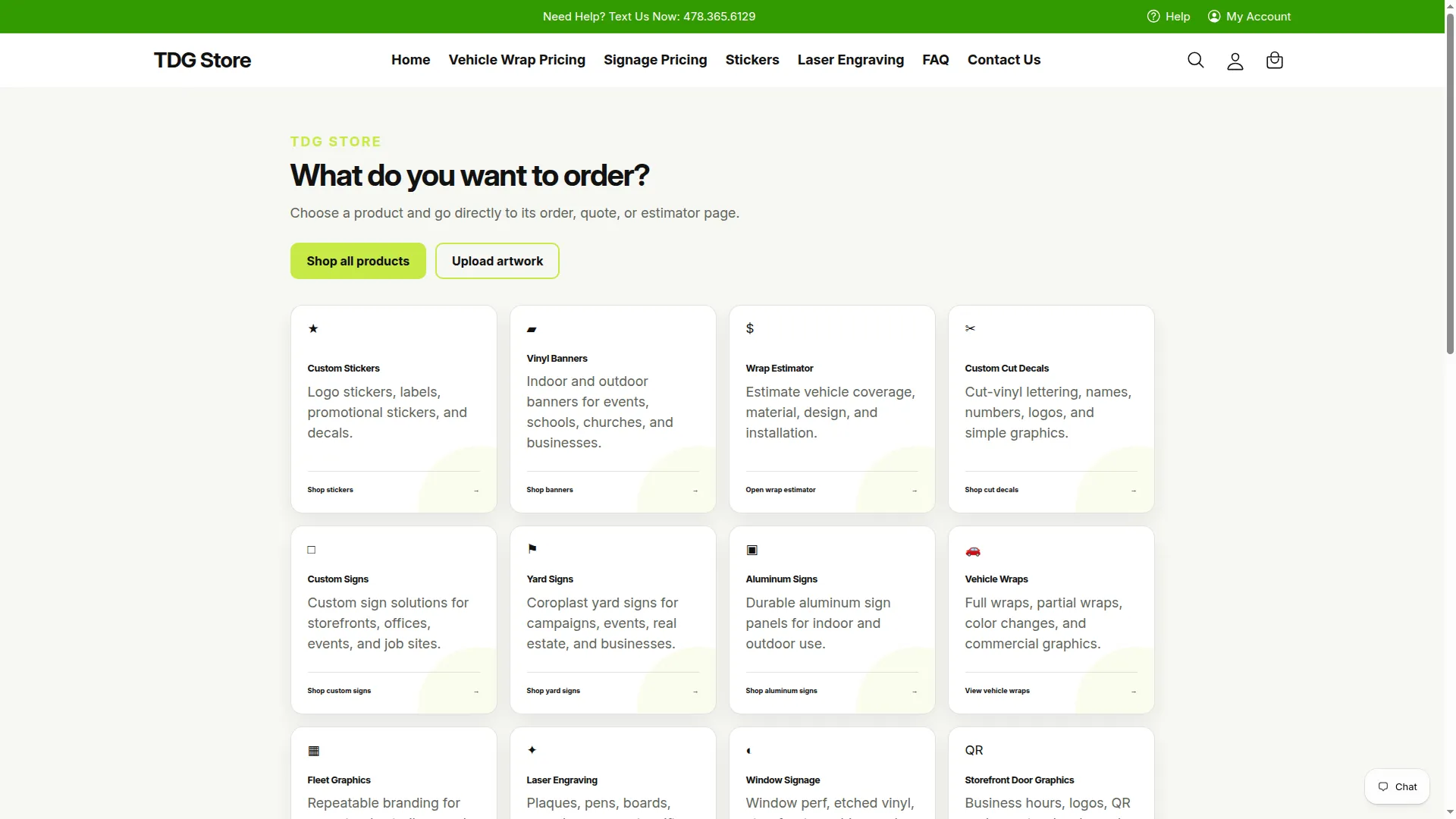
Task: Click the dollar icon on Wrap Estimator card
Action: (750, 328)
